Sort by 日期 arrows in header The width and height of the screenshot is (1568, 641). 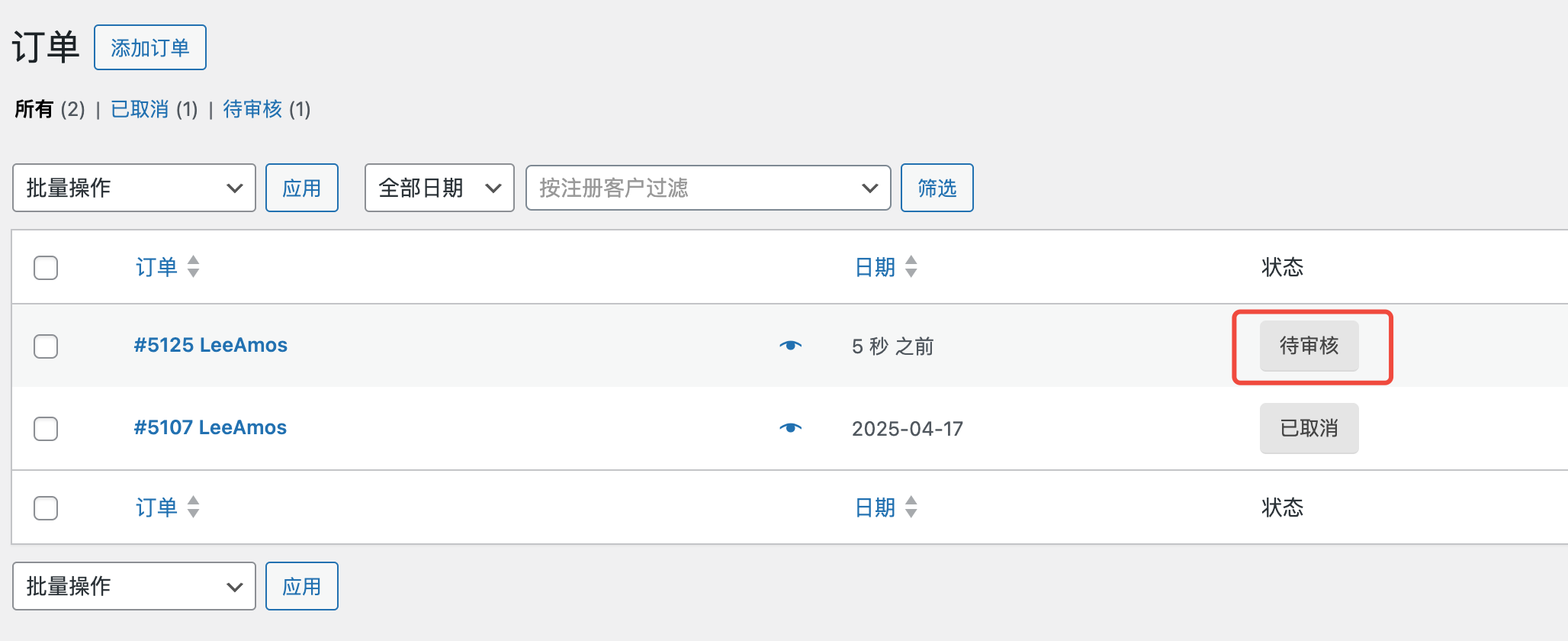pos(911,267)
